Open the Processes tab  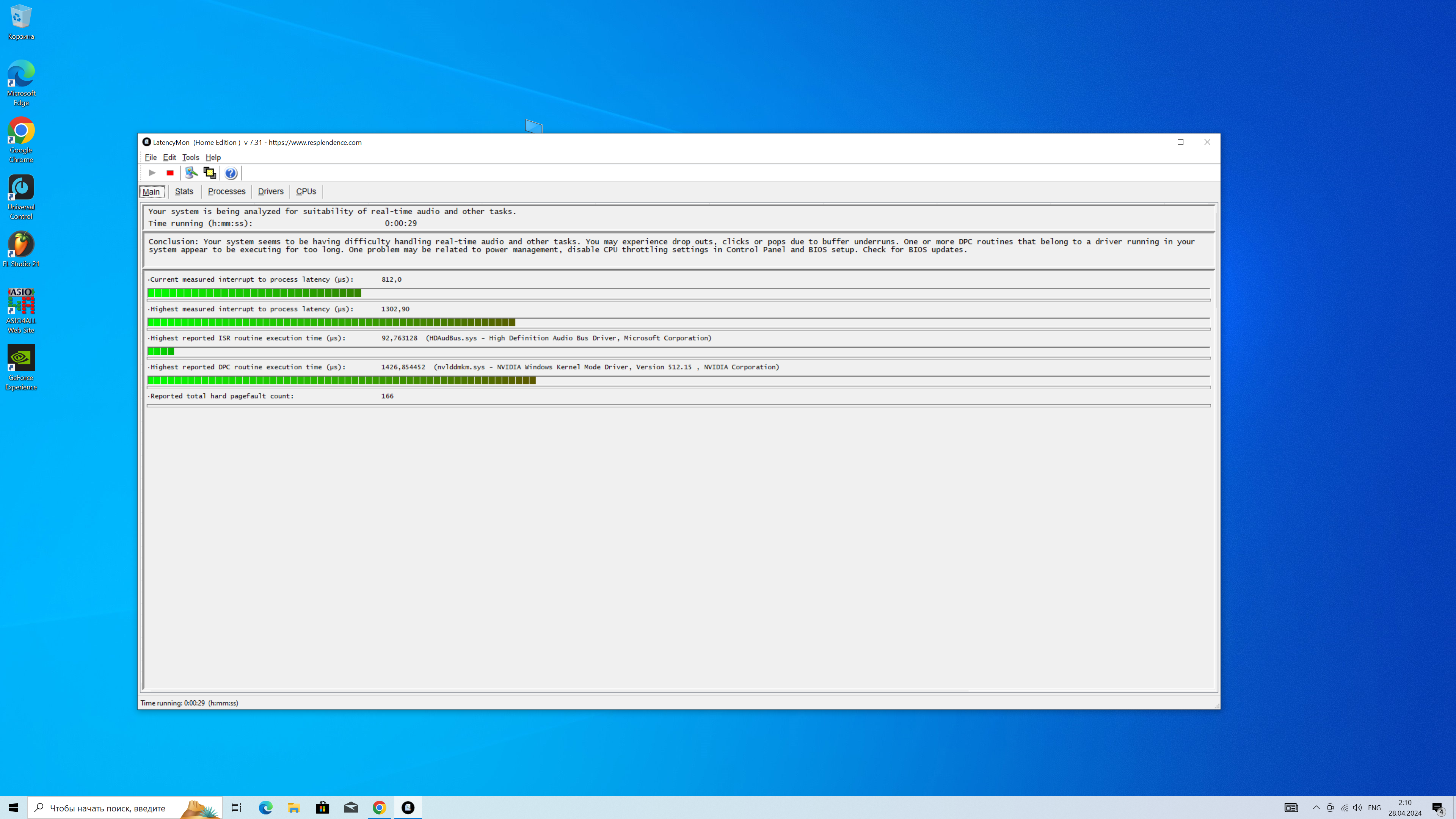tap(226, 191)
